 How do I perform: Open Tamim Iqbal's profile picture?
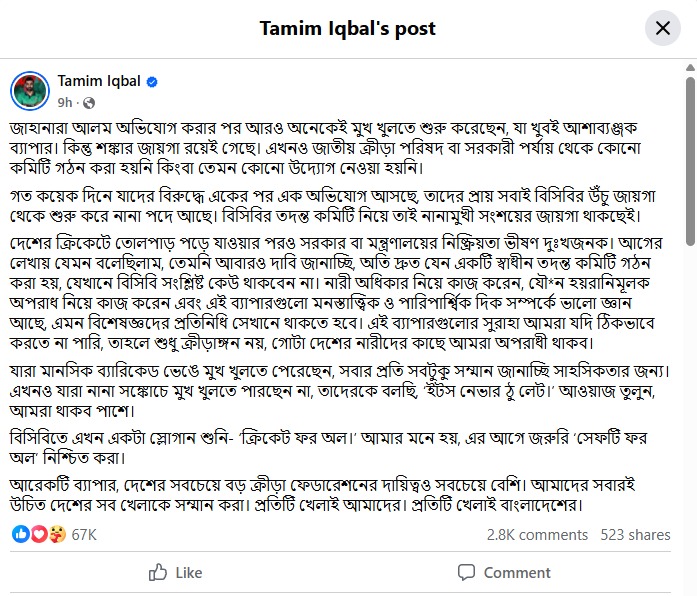pyautogui.click(x=30, y=91)
